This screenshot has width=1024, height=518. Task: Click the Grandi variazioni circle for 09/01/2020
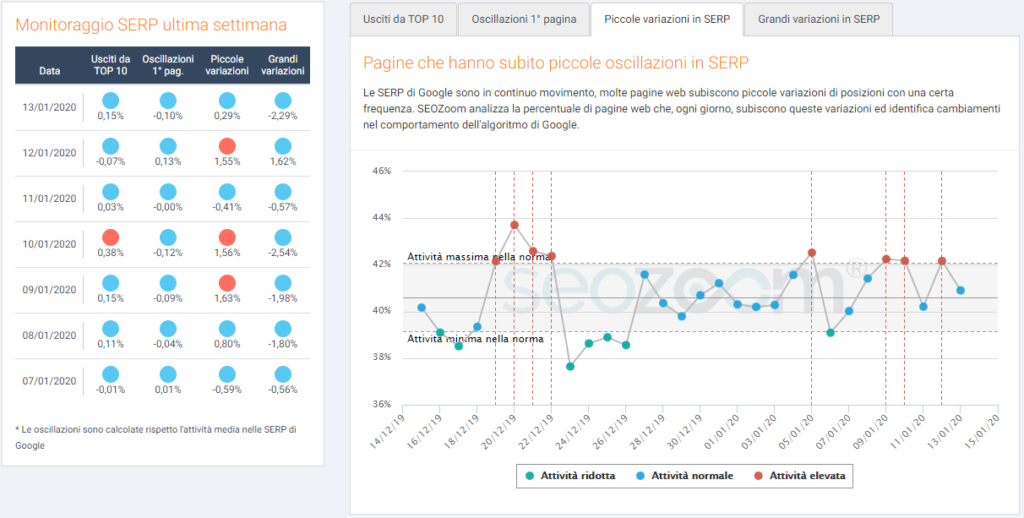(283, 283)
